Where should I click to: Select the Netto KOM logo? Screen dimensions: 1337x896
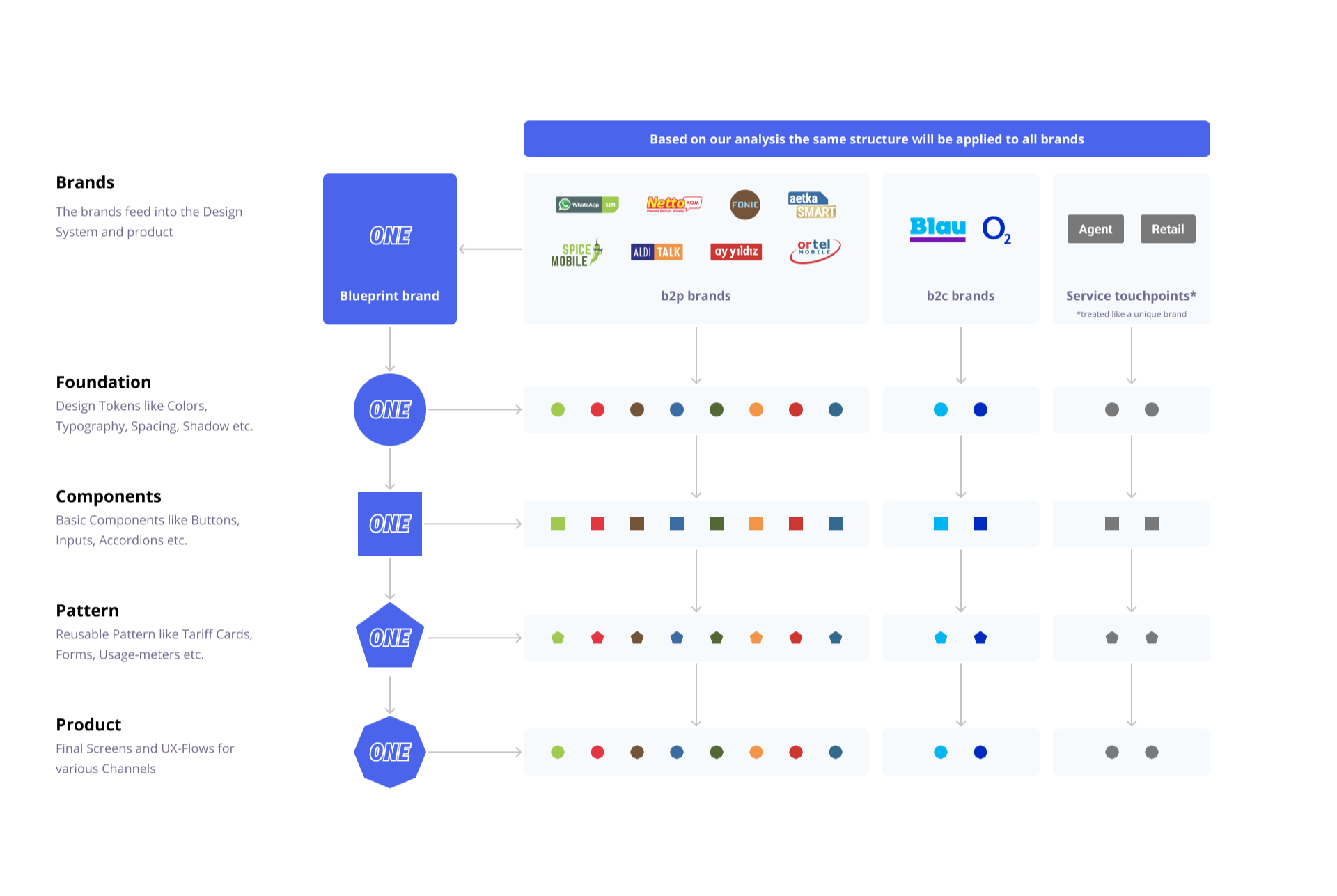673,203
